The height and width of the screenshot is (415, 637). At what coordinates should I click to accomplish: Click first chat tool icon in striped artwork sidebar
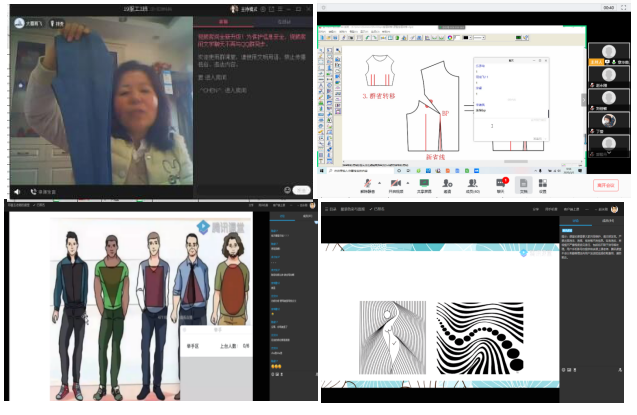tap(563, 370)
